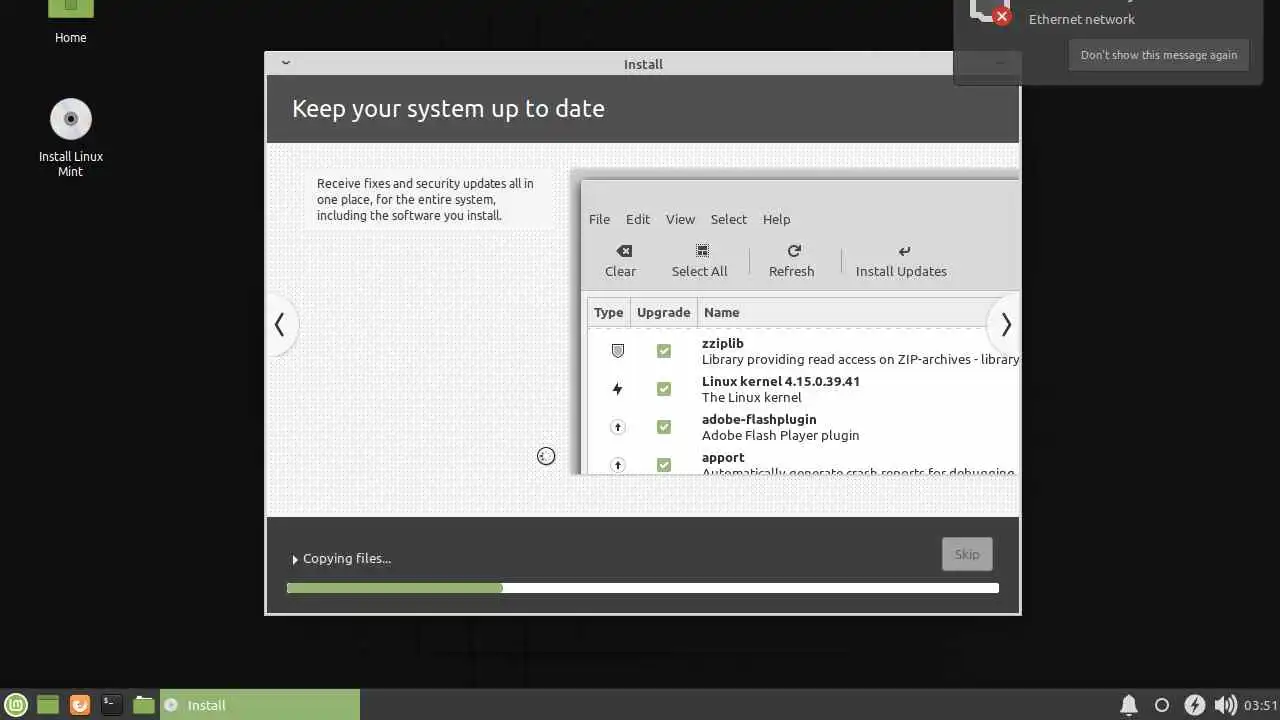The width and height of the screenshot is (1280, 720).
Task: Go to previous slide with left chevron
Action: 280,325
